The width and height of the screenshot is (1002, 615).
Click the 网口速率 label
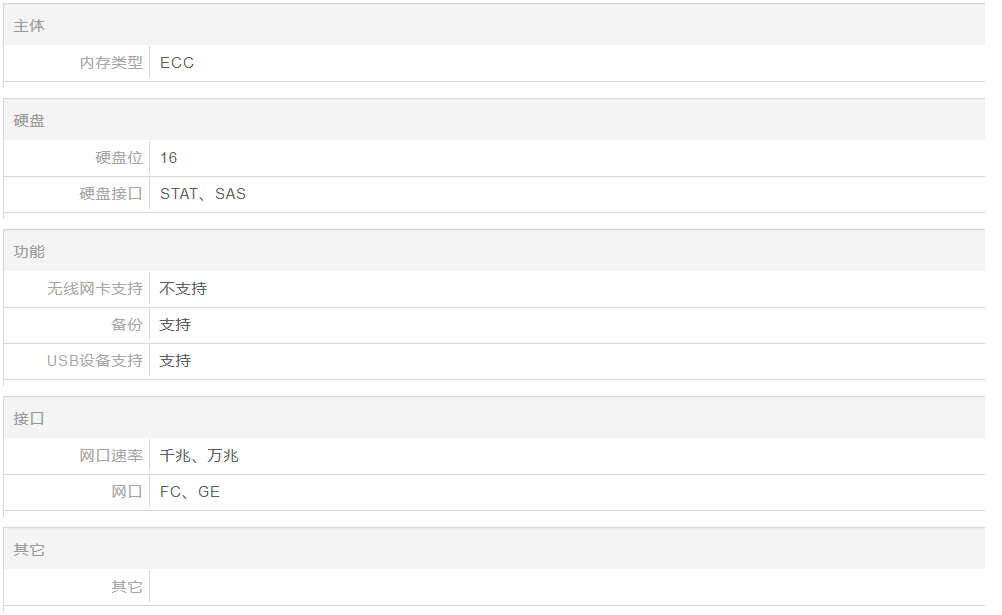pos(111,456)
